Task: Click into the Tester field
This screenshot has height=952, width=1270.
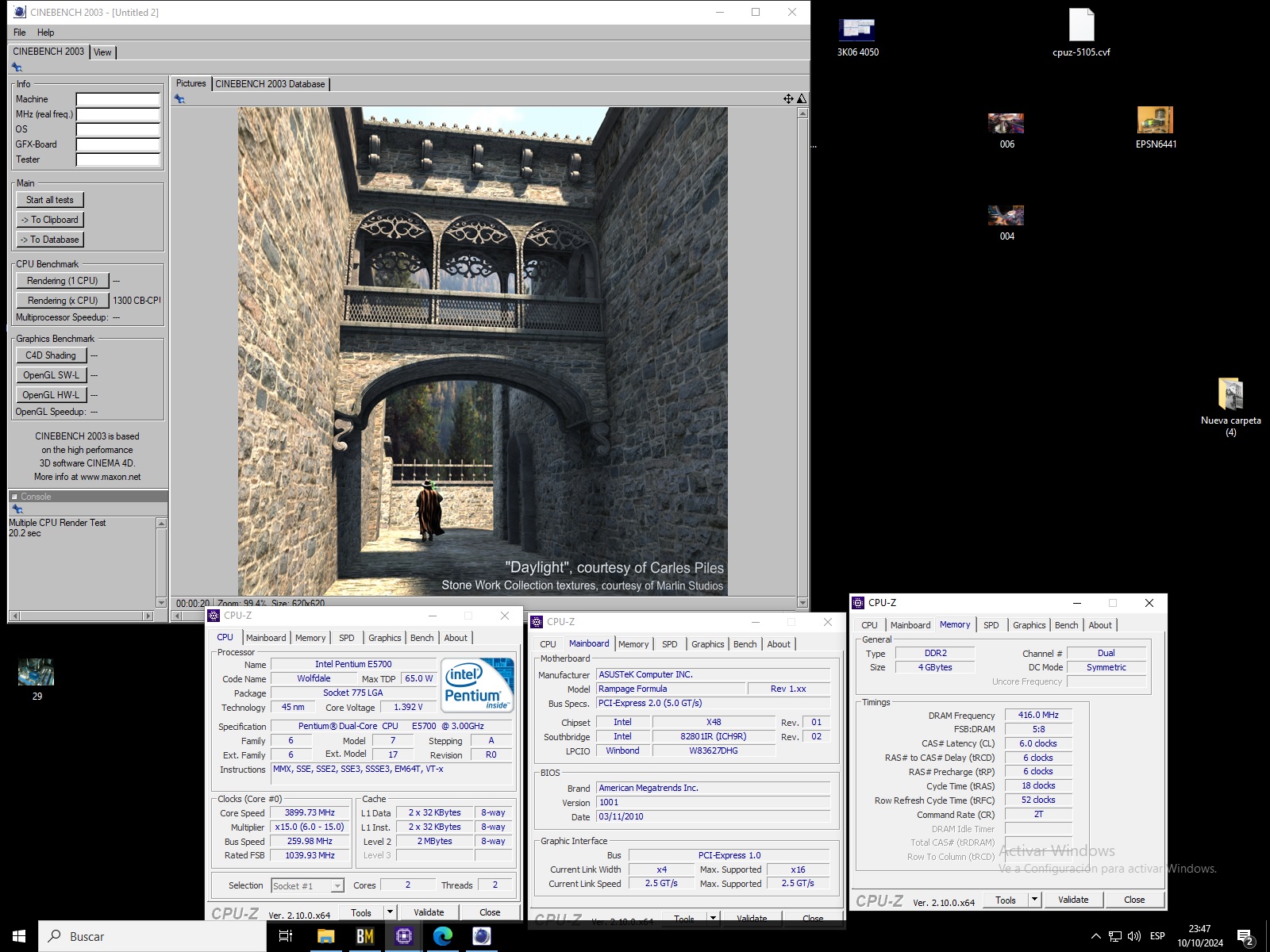Action: coord(118,159)
